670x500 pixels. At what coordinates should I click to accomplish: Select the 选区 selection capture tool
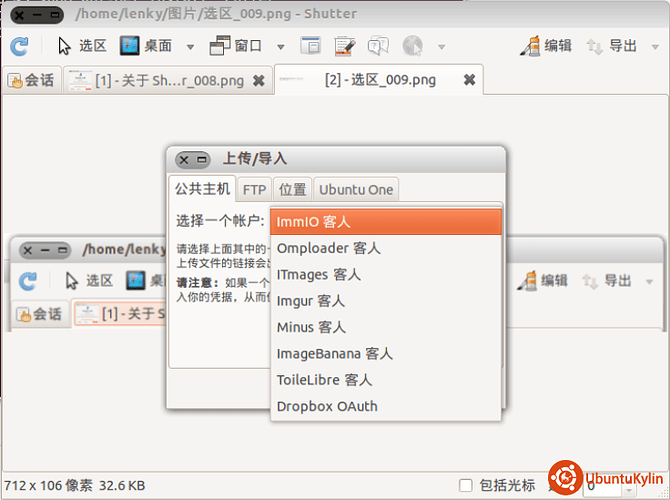(82, 46)
